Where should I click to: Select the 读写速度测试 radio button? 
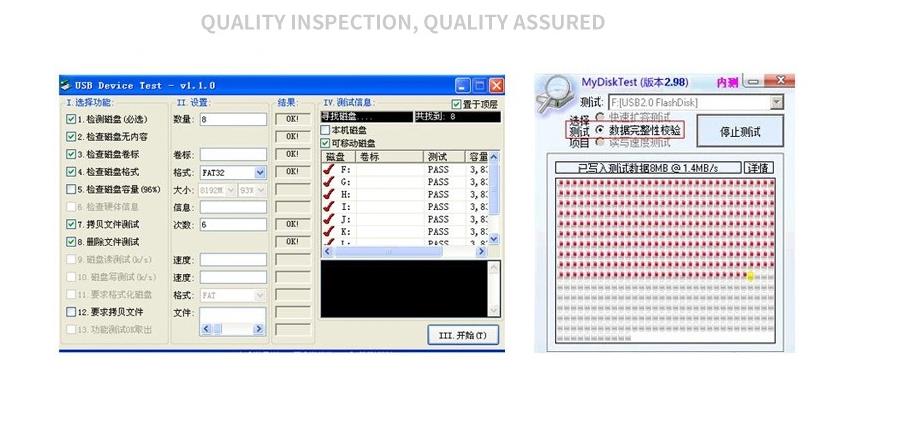pos(600,142)
